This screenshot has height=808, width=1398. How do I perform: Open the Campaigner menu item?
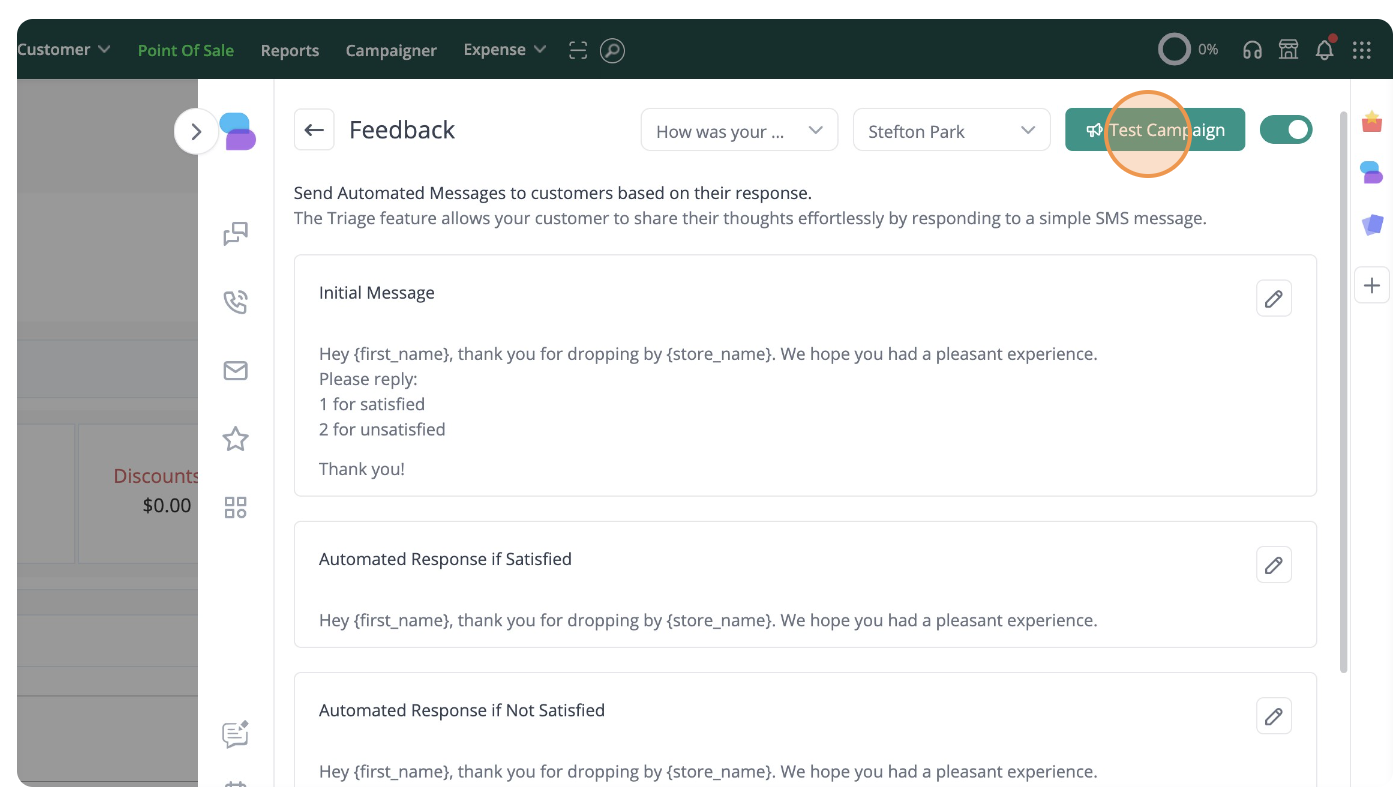click(x=391, y=51)
